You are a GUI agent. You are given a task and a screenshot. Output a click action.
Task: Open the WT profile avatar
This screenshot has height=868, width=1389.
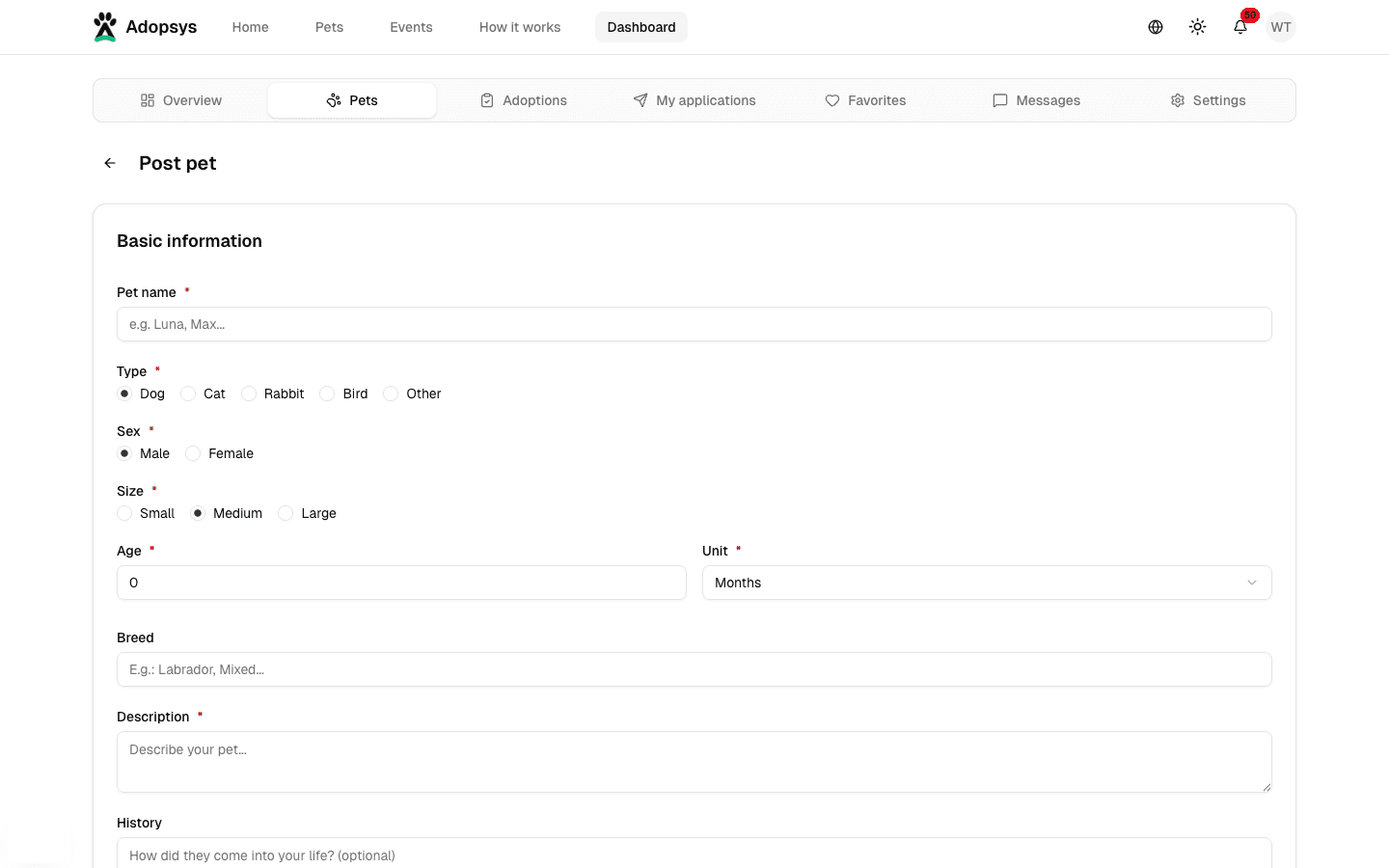click(x=1280, y=27)
